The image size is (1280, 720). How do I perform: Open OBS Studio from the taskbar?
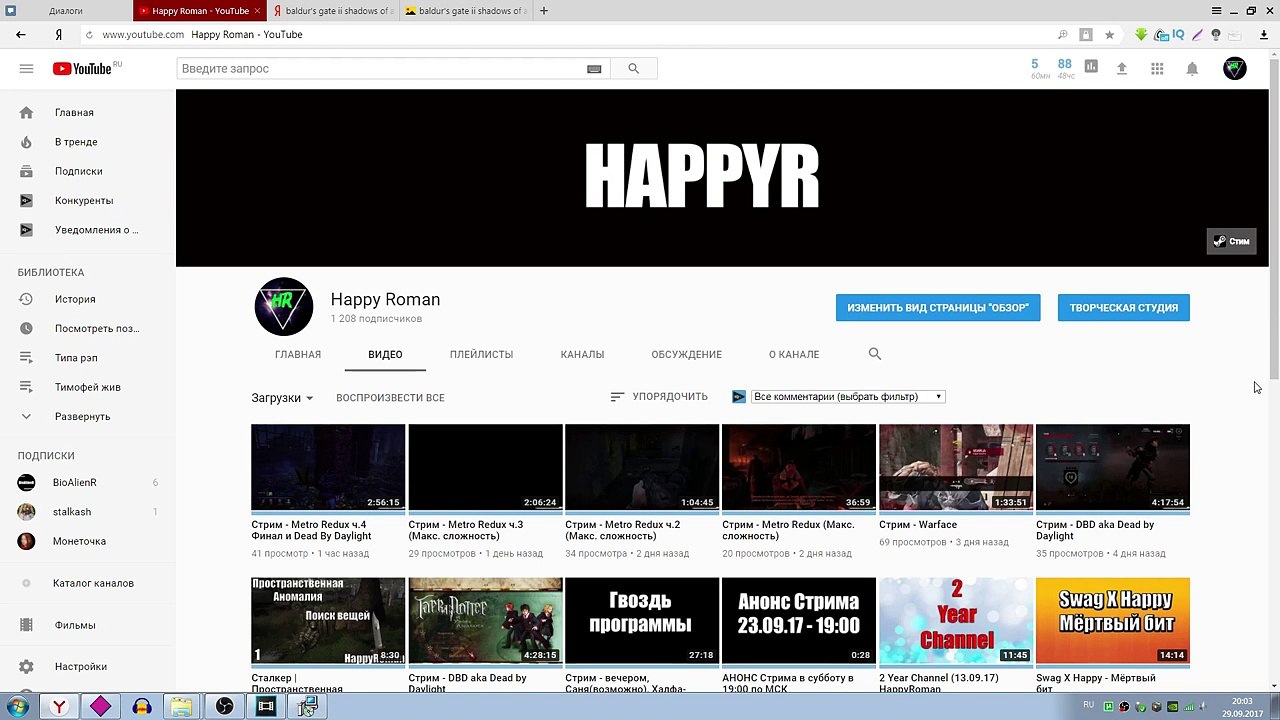click(225, 707)
